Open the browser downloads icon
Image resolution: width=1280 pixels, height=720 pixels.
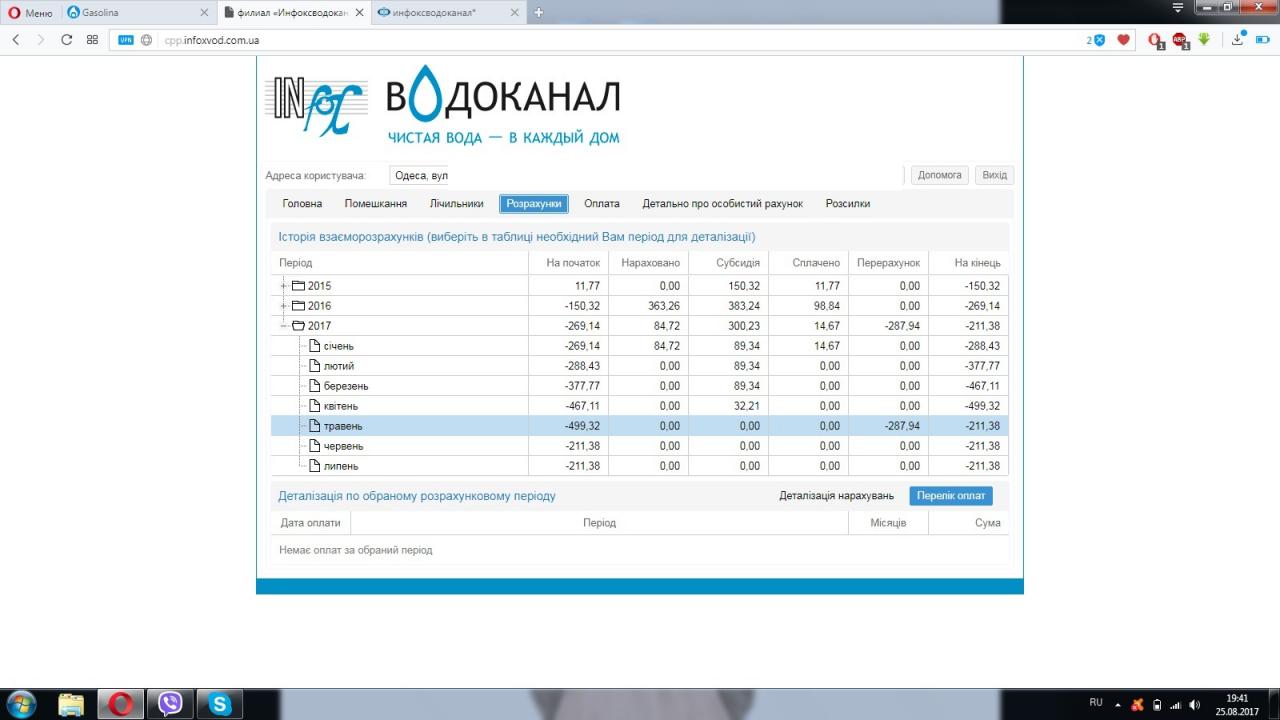click(1237, 40)
